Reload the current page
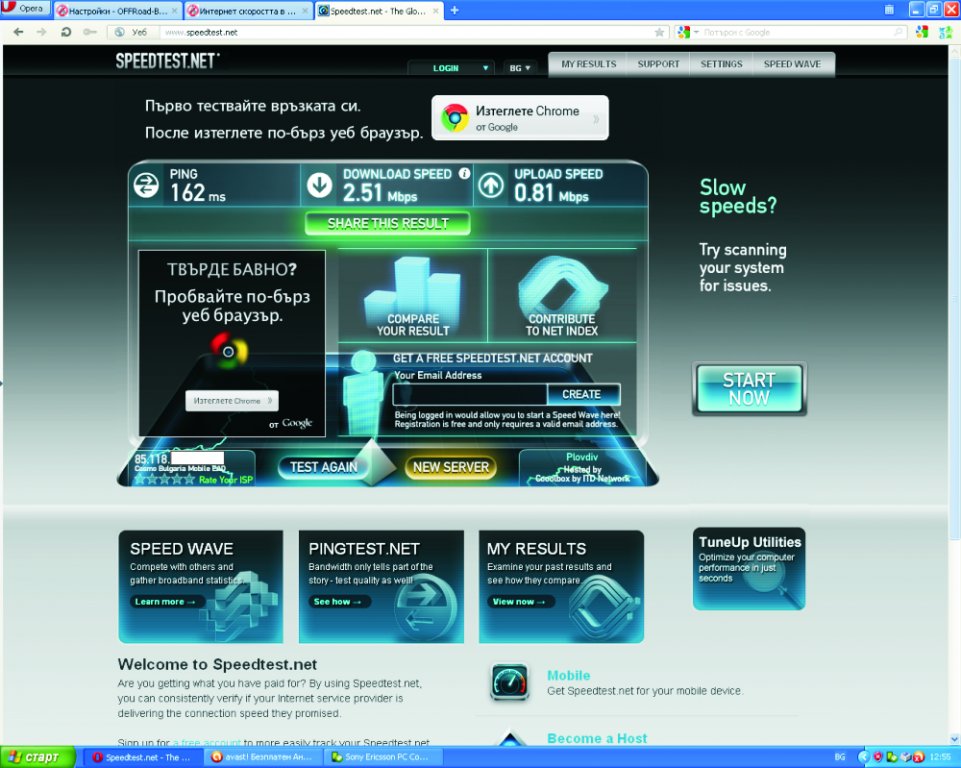Viewport: 961px width, 768px height. 66,32
